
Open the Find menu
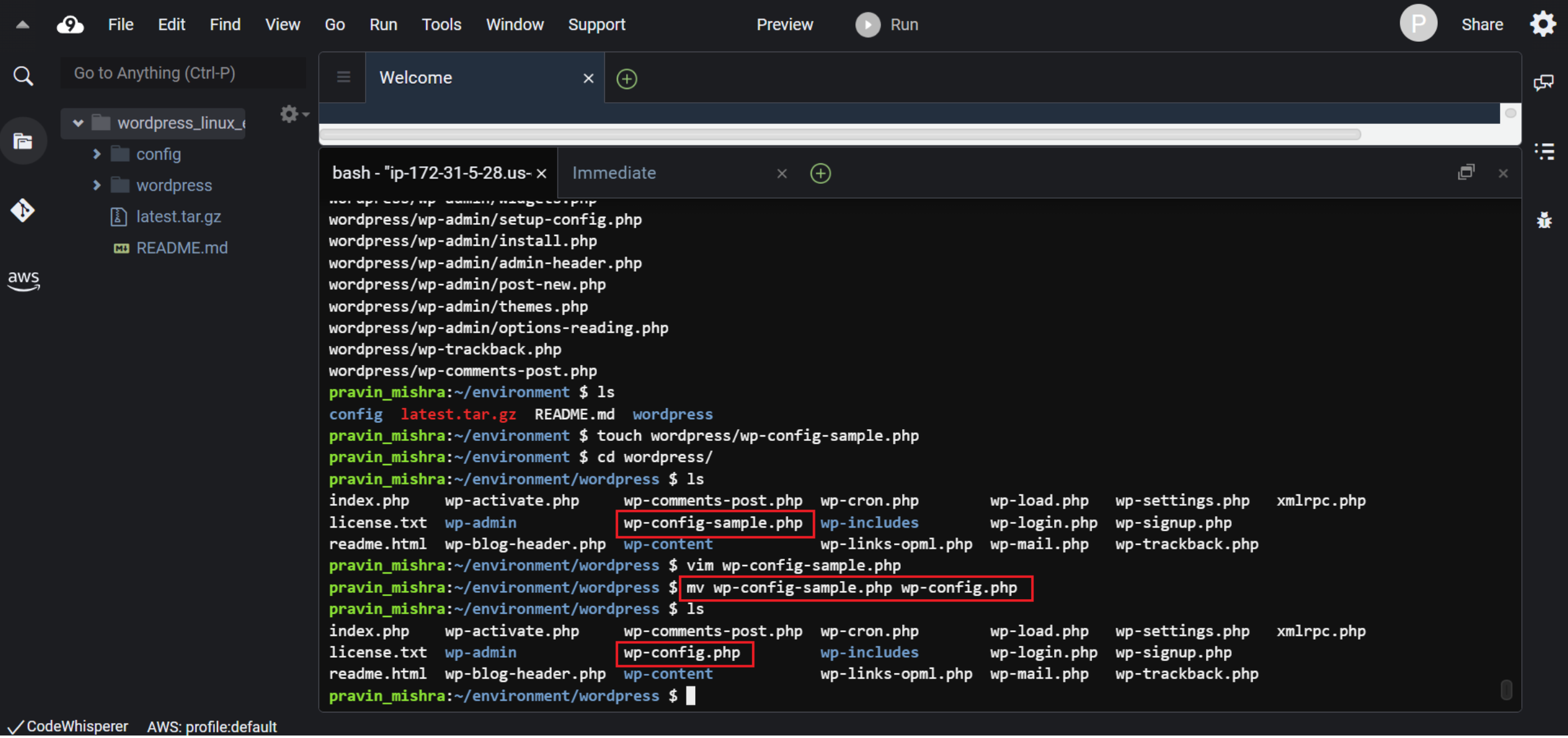coord(225,24)
